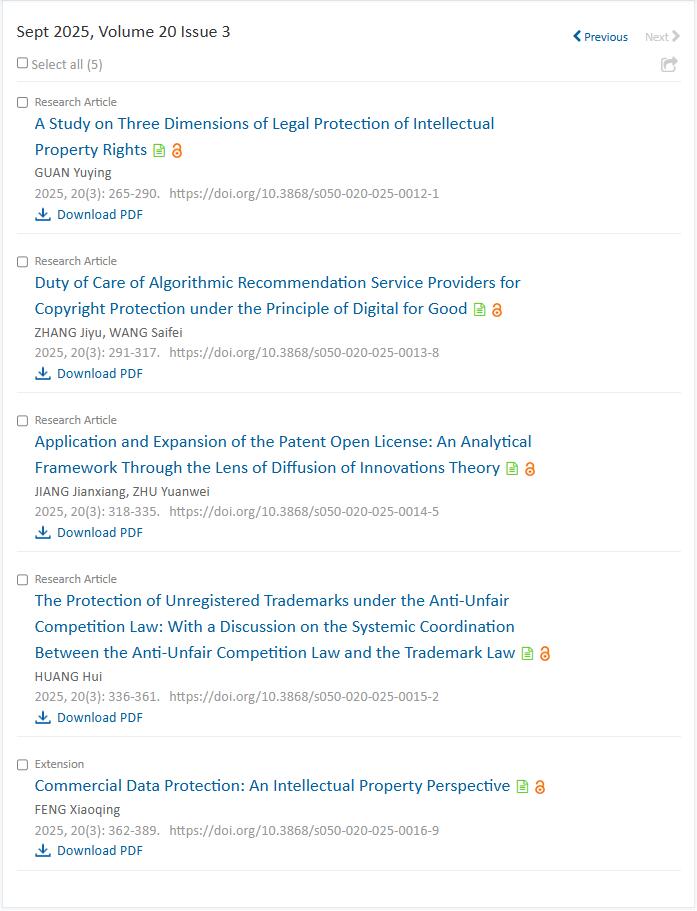
Task: Click orange open access icon for Duty of Care article
Action: coord(497,310)
